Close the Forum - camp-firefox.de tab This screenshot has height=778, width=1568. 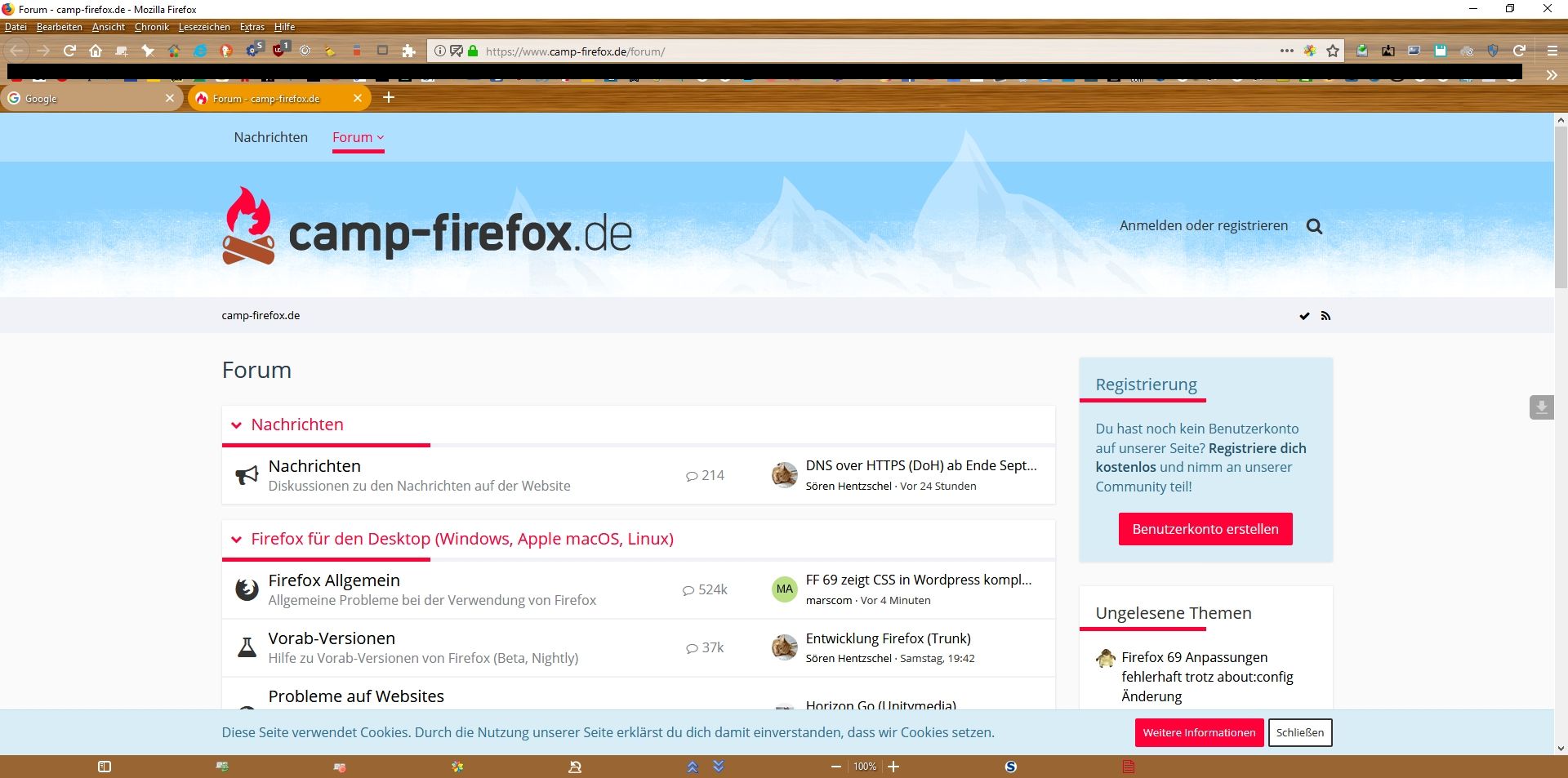point(358,98)
